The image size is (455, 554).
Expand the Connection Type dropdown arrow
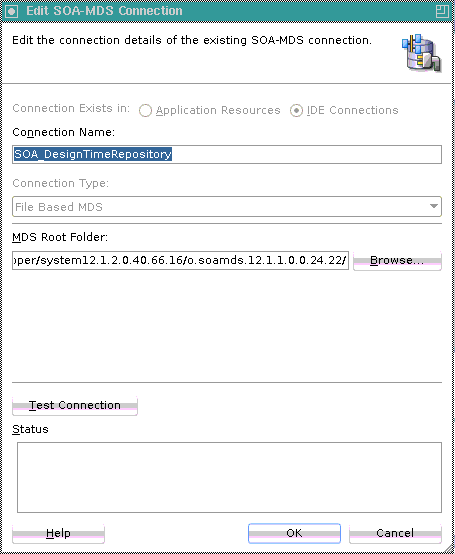(x=434, y=206)
